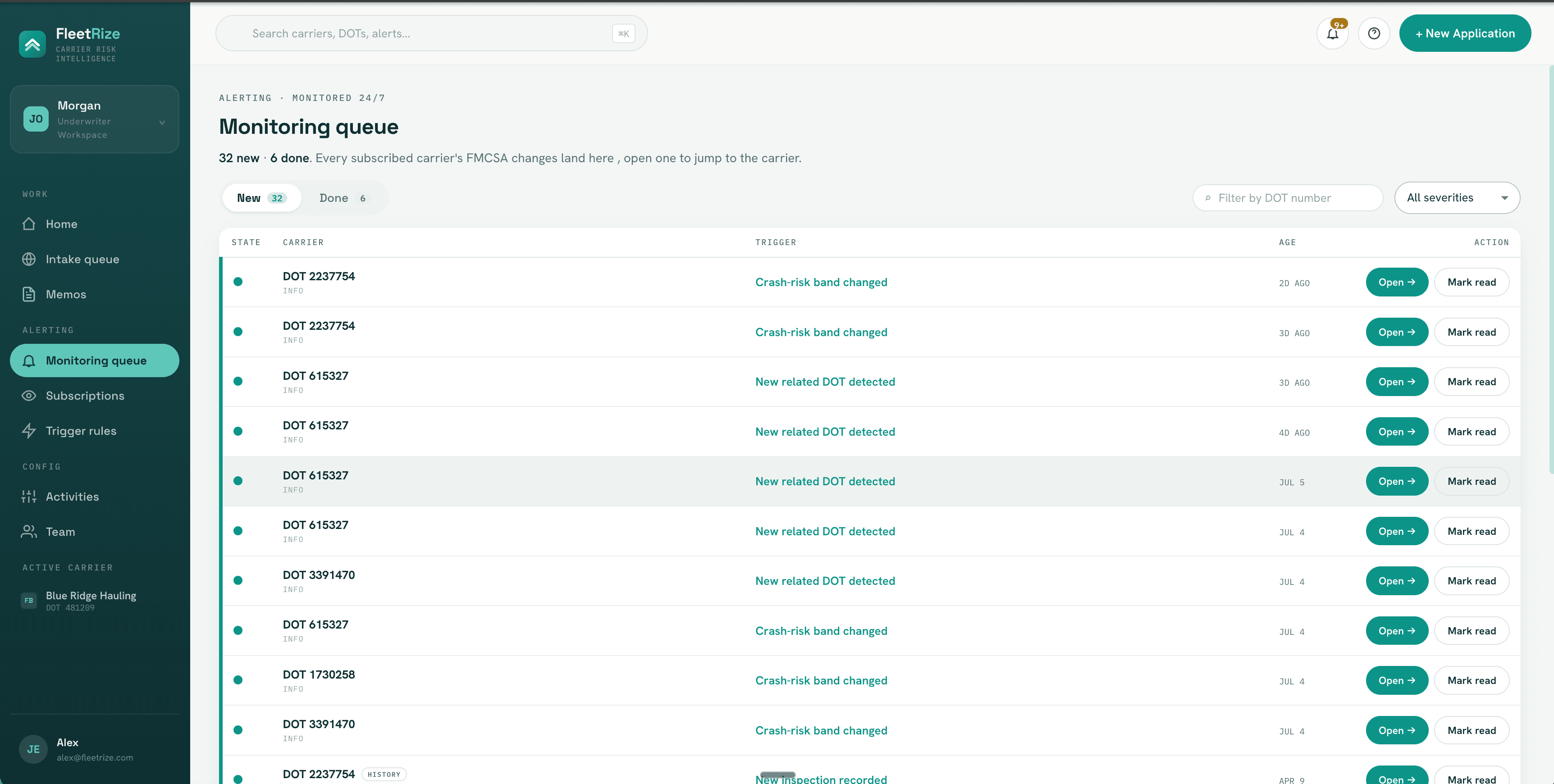The image size is (1554, 784).
Task: Click alex@fleetrize.com account text
Action: [95, 757]
